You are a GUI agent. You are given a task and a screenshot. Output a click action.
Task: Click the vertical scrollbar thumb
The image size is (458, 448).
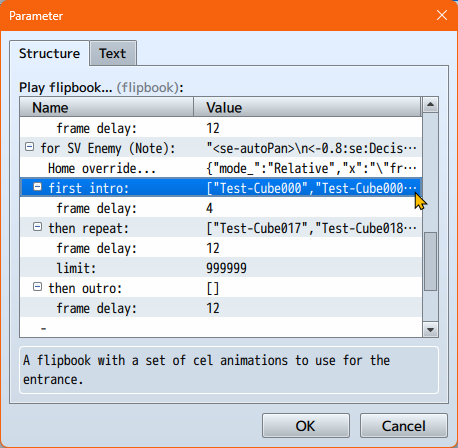point(430,261)
